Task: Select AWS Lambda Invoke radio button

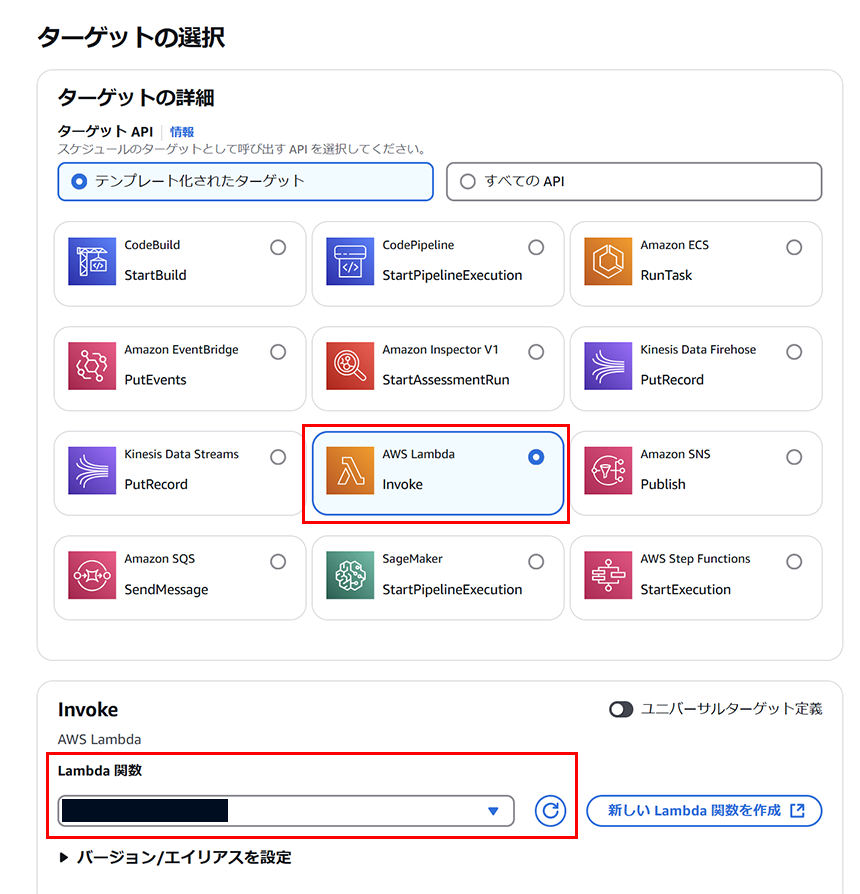Action: coord(536,457)
